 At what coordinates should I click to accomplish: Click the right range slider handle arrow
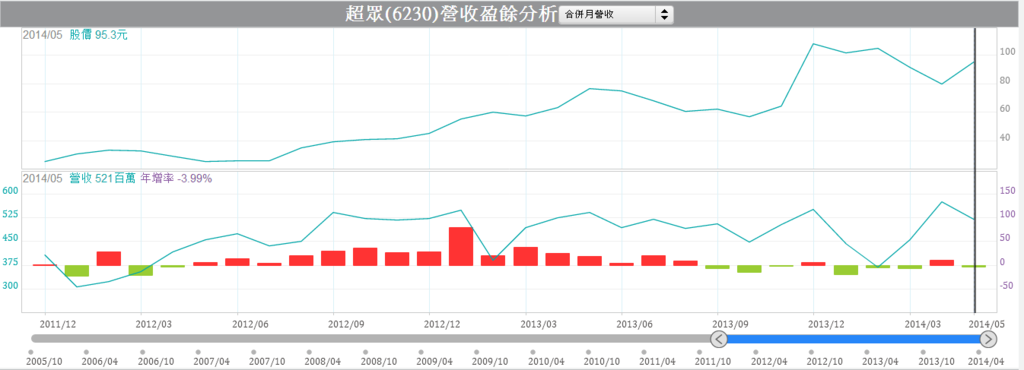coord(989,339)
